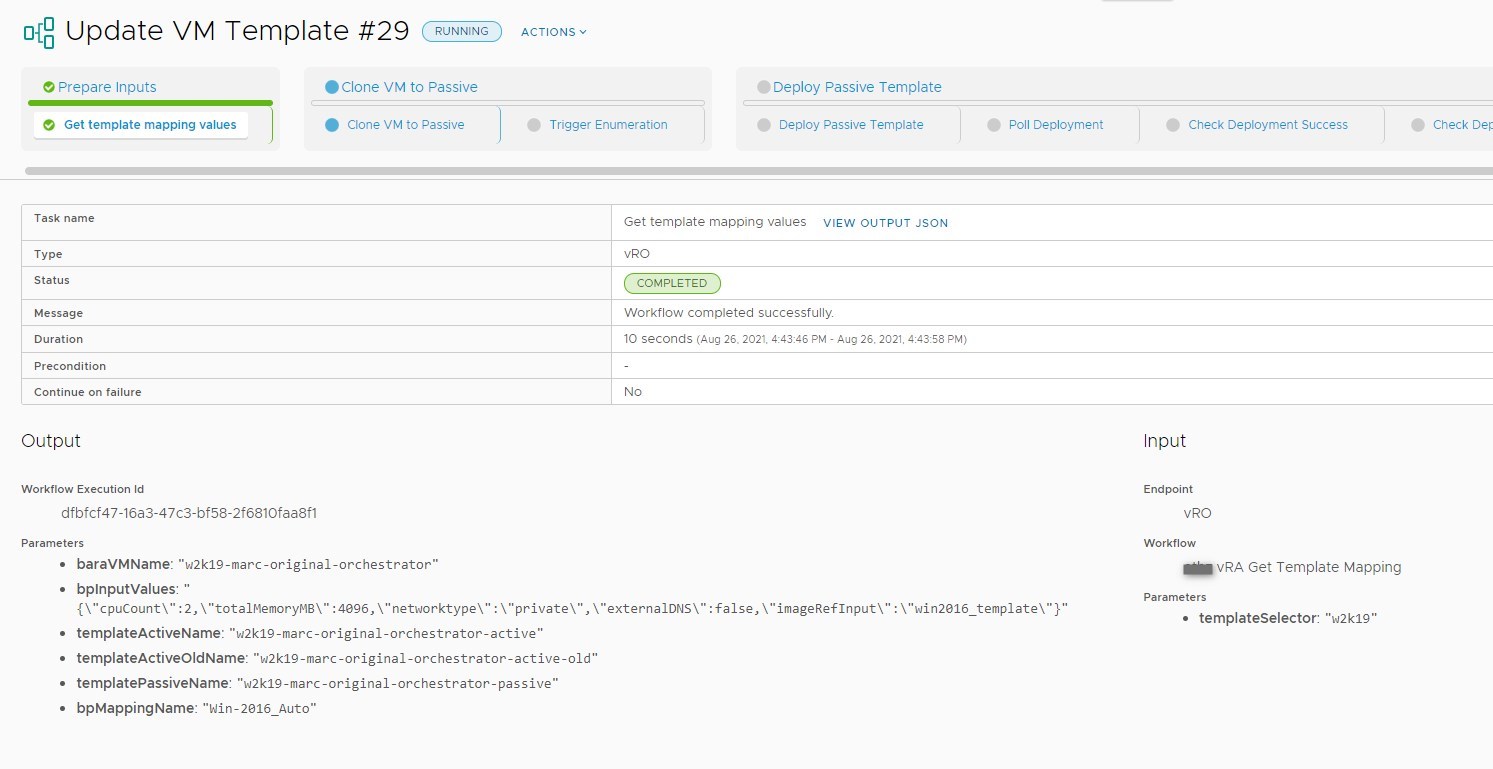Click green check icon on Prepare Inputs stage
1493x769 pixels.
click(48, 87)
